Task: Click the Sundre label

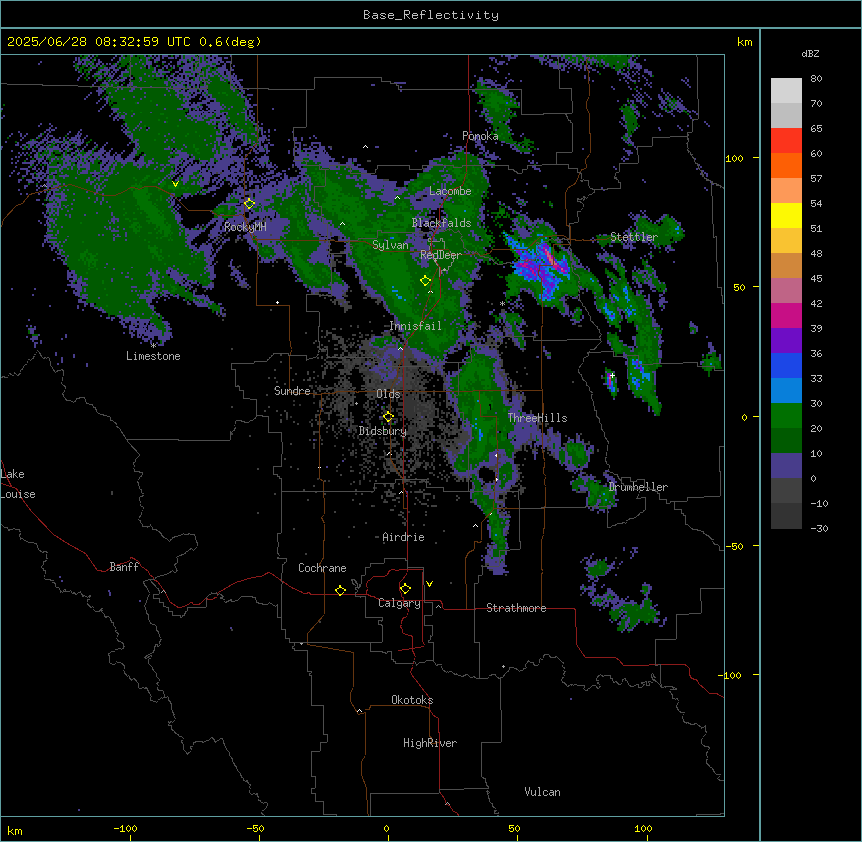Action: (x=292, y=391)
